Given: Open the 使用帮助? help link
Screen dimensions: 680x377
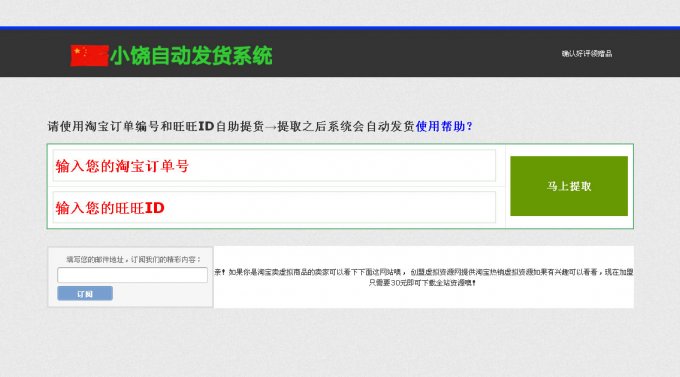Looking at the screenshot, I should pos(444,126).
